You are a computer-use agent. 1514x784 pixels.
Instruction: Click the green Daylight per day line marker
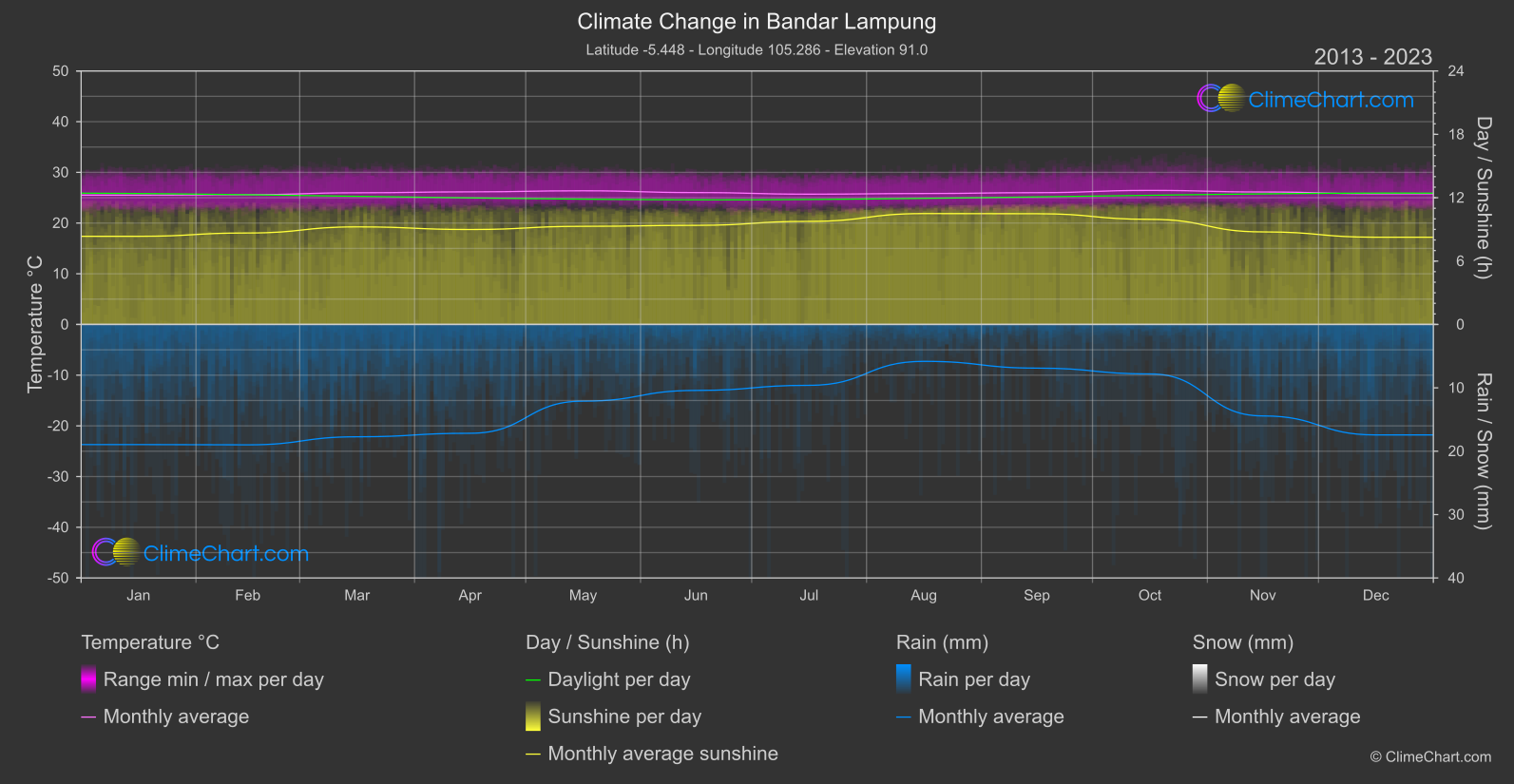point(533,679)
